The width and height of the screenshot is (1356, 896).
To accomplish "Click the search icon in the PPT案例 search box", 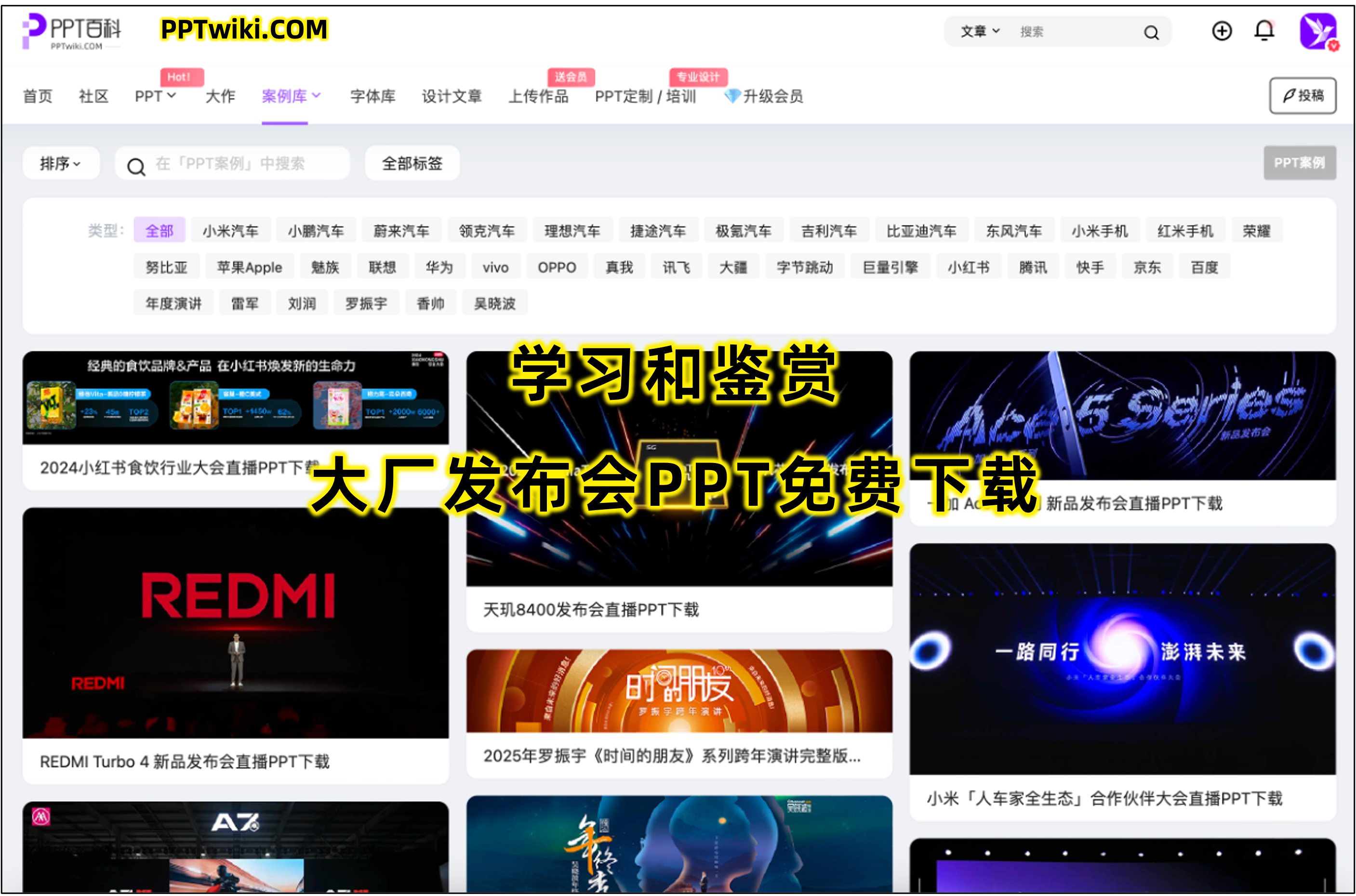I will point(136,167).
